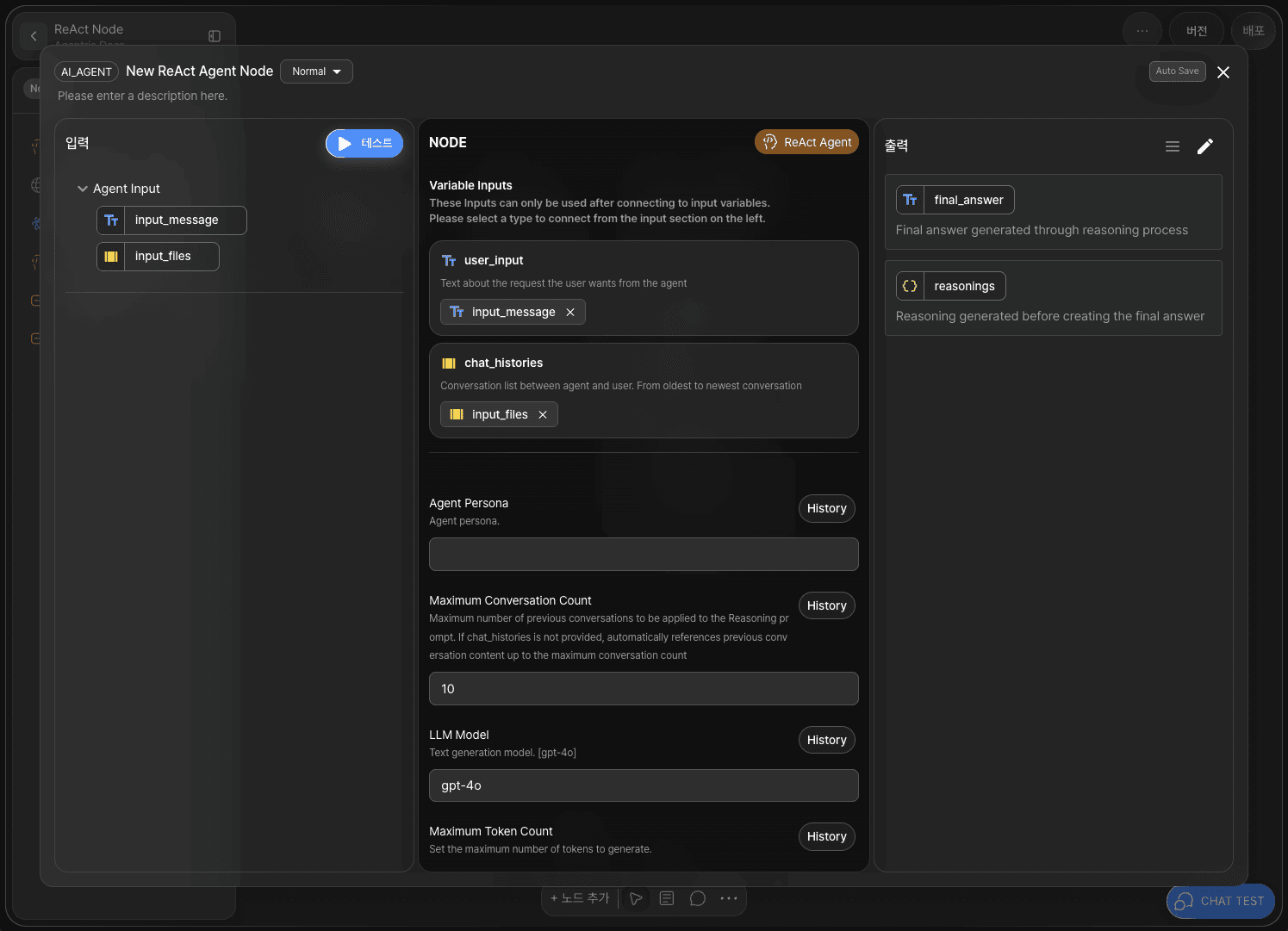Remove input_message from user_input
The height and width of the screenshot is (931, 1288).
[570, 313]
